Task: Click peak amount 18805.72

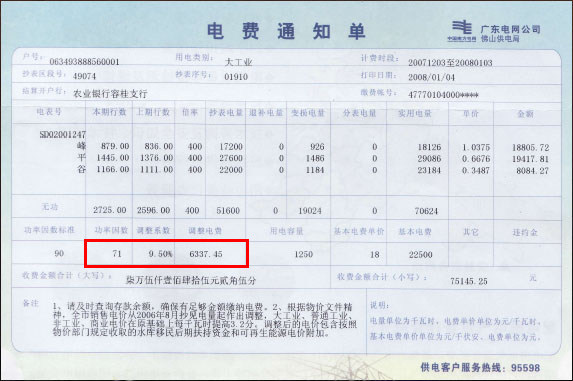Action: pyautogui.click(x=530, y=148)
